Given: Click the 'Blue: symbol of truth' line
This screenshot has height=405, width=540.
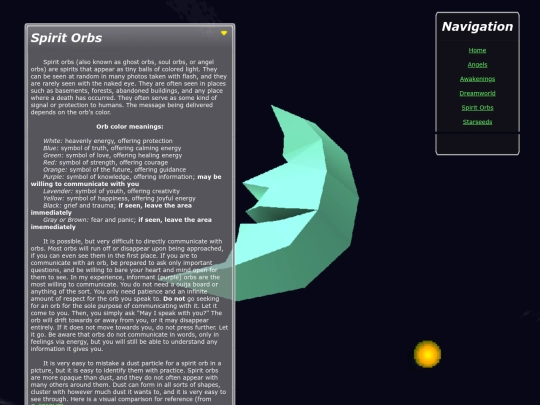Looking at the screenshot, I should pyautogui.click(x=112, y=148).
